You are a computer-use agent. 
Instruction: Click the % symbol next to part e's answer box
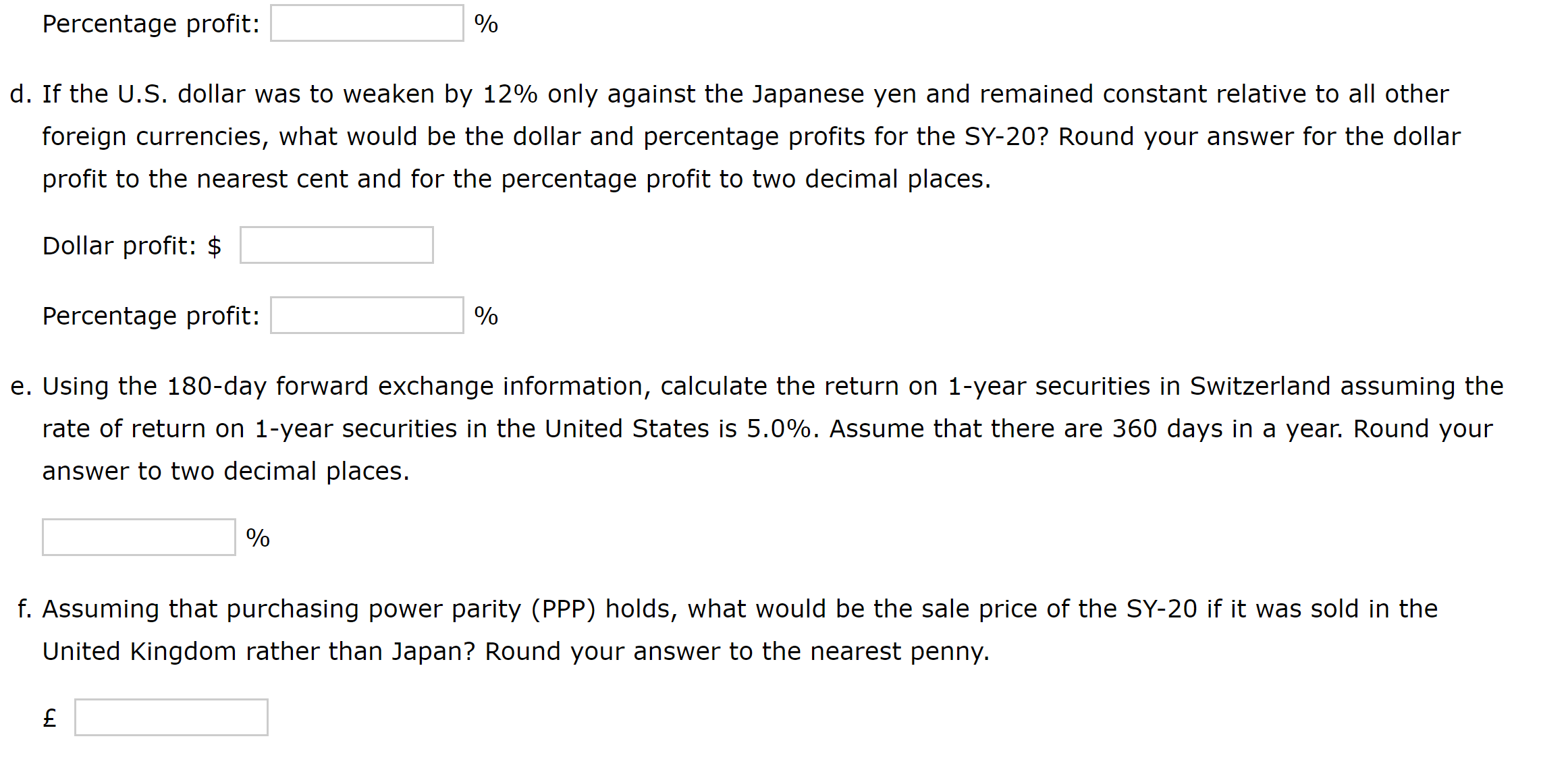[x=257, y=538]
